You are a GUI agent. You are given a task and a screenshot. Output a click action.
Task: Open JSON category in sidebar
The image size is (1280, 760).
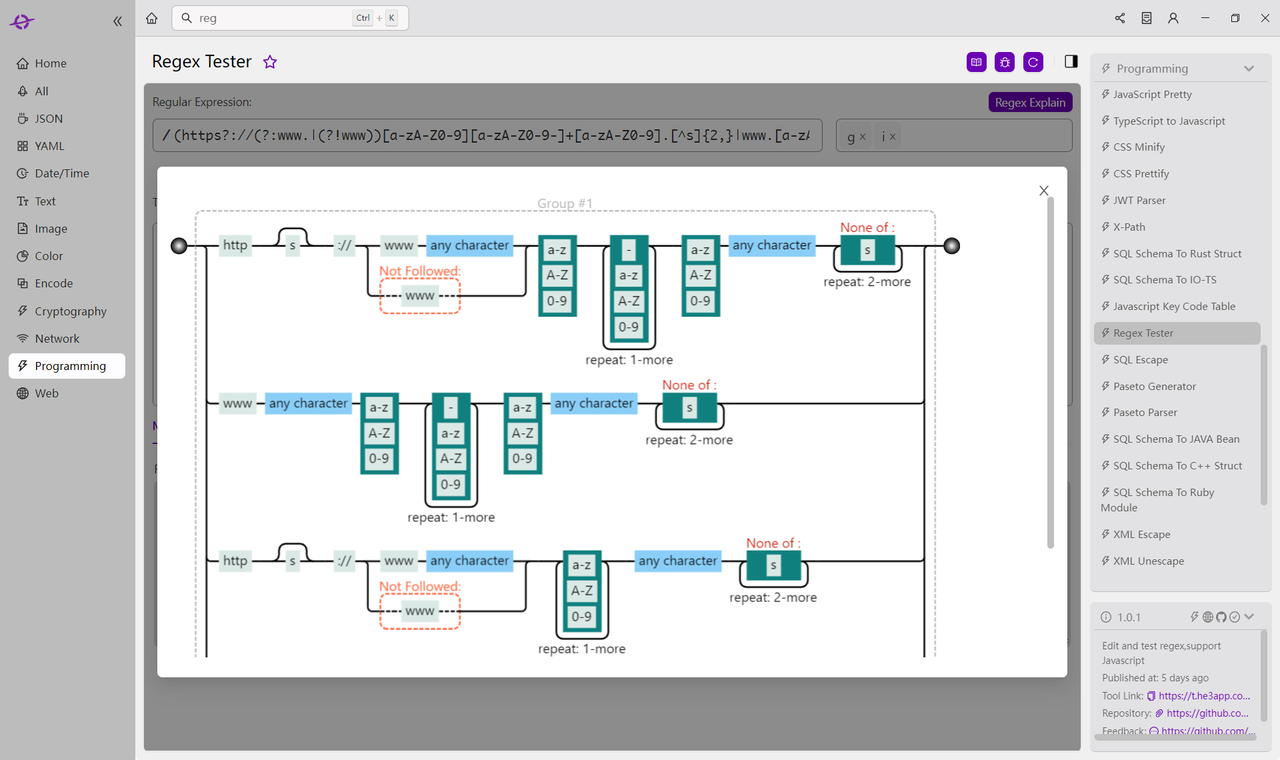pyautogui.click(x=67, y=118)
